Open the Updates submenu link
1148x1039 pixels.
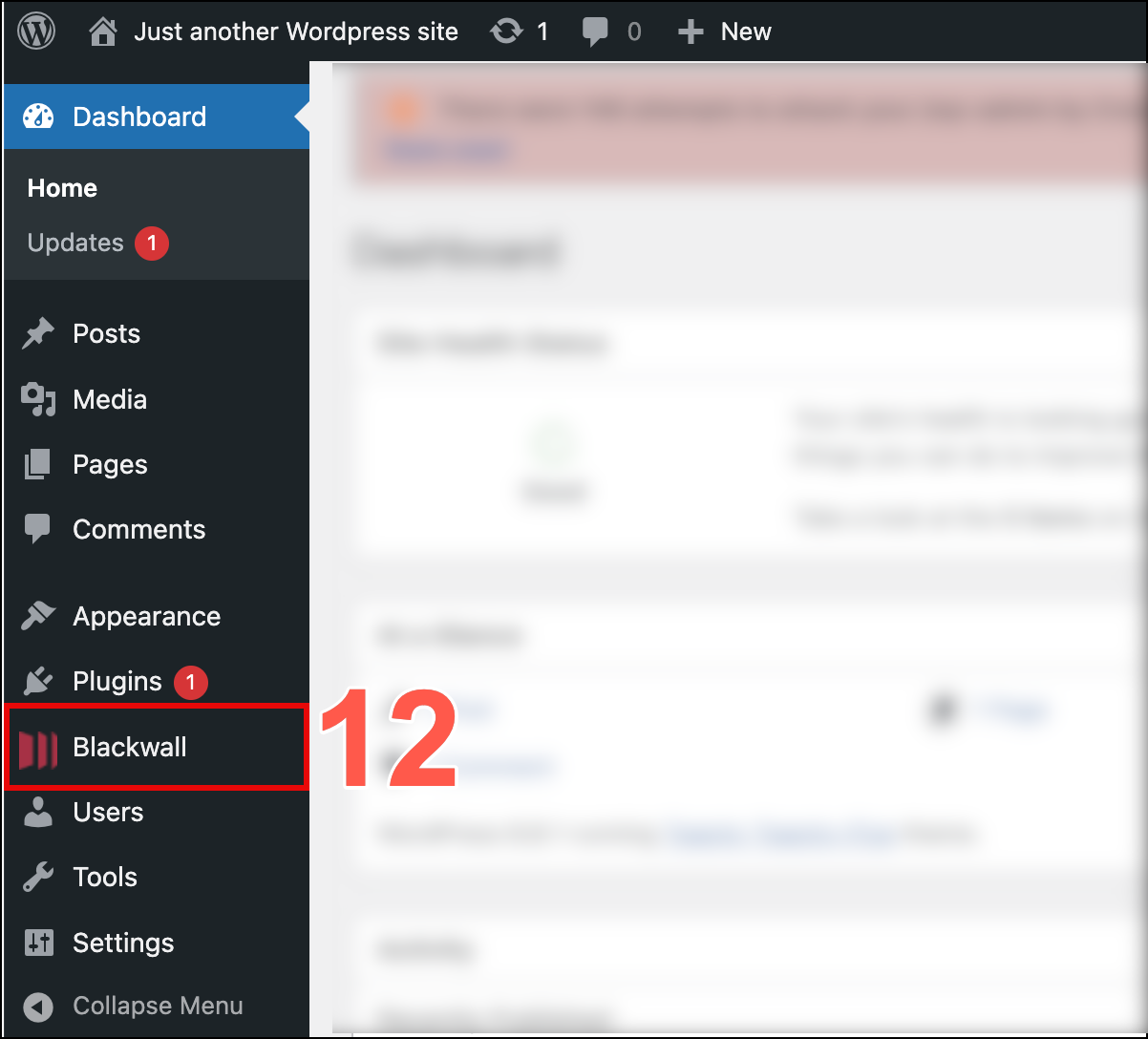tap(75, 243)
